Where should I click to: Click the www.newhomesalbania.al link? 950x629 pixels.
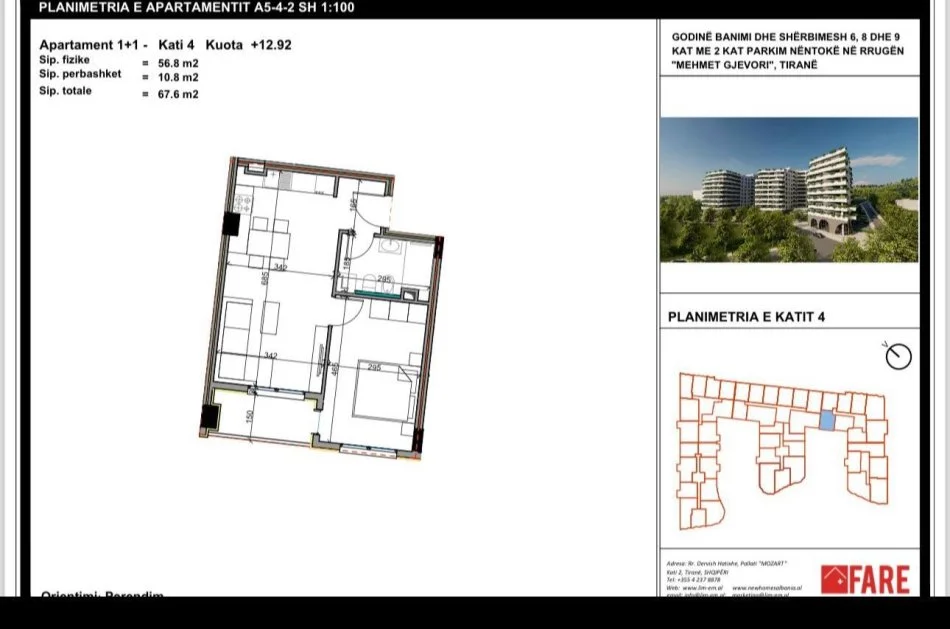coord(768,587)
